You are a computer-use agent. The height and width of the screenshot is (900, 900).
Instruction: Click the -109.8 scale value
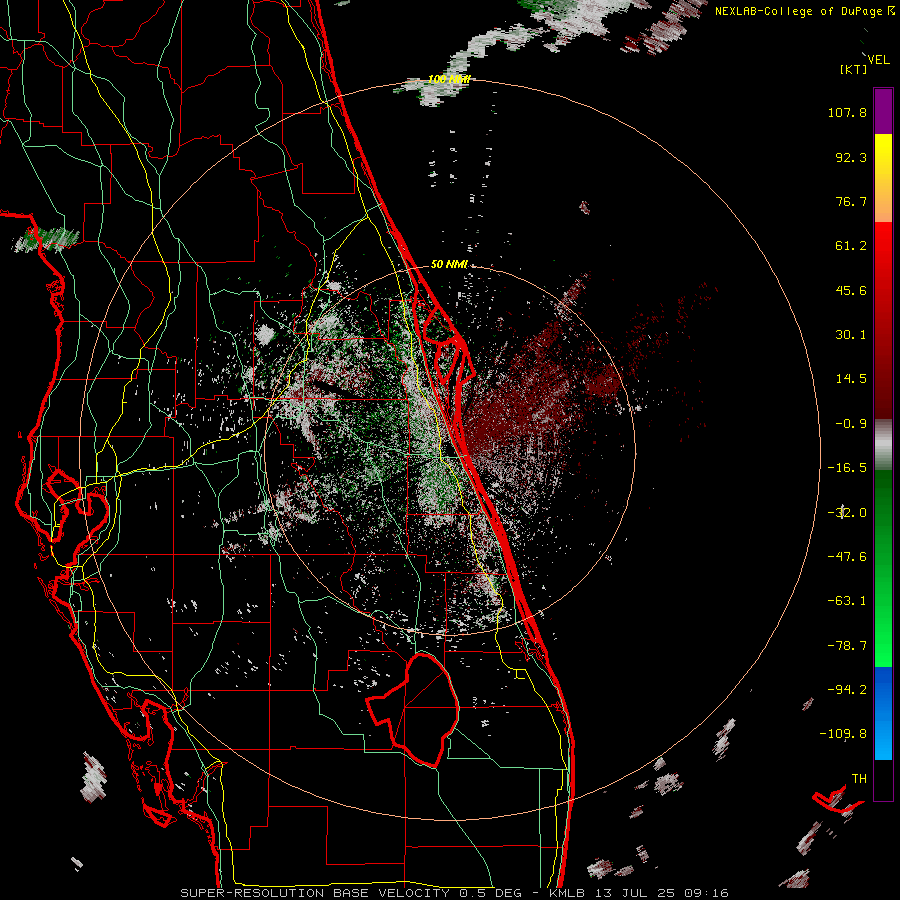(x=843, y=734)
